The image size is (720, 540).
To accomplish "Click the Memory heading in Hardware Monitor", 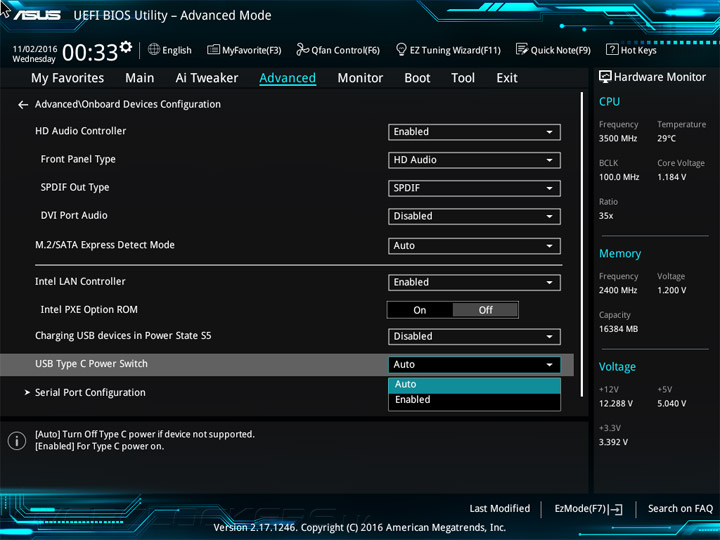I will [x=620, y=253].
